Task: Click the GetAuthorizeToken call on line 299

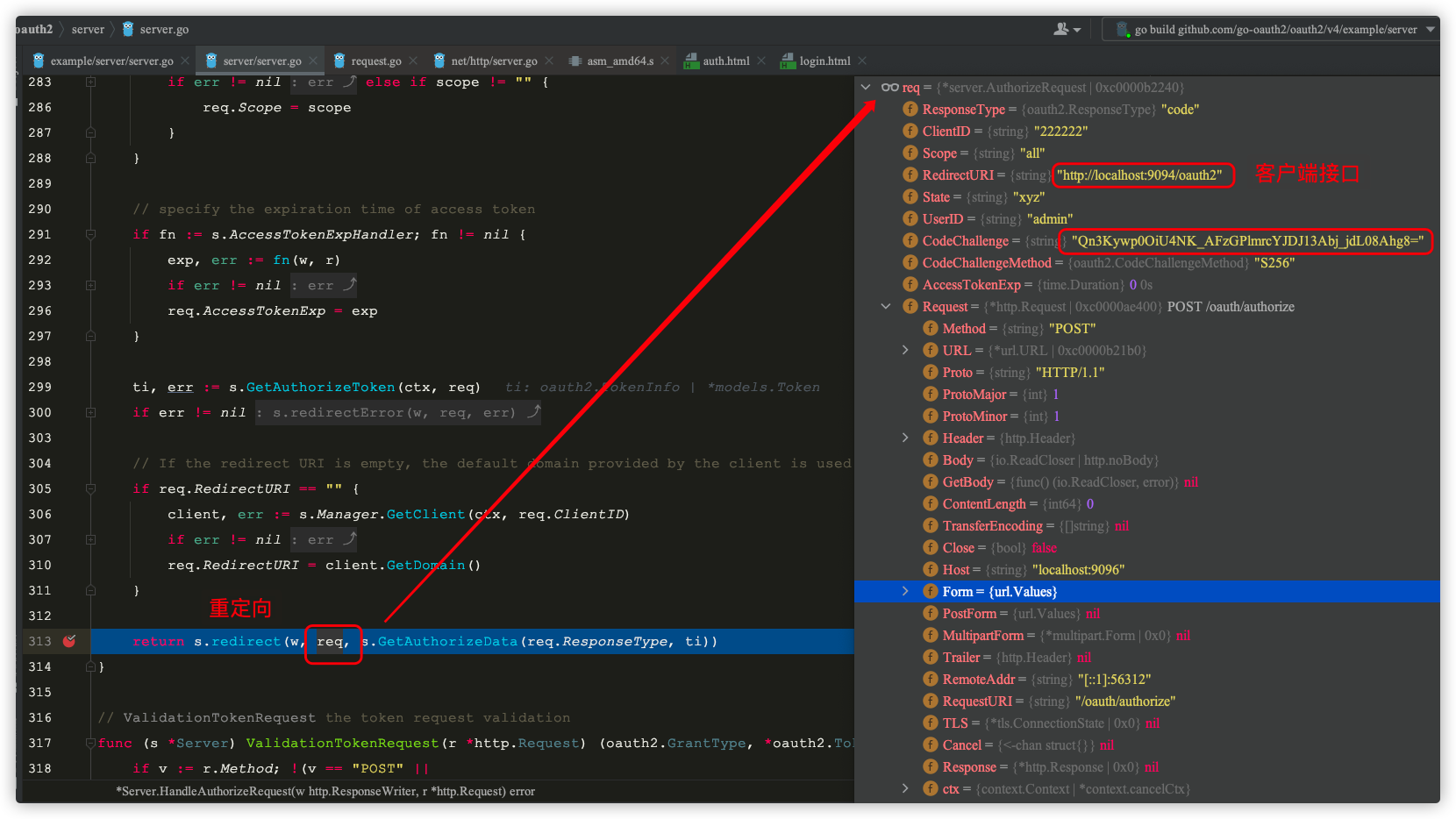Action: click(321, 387)
